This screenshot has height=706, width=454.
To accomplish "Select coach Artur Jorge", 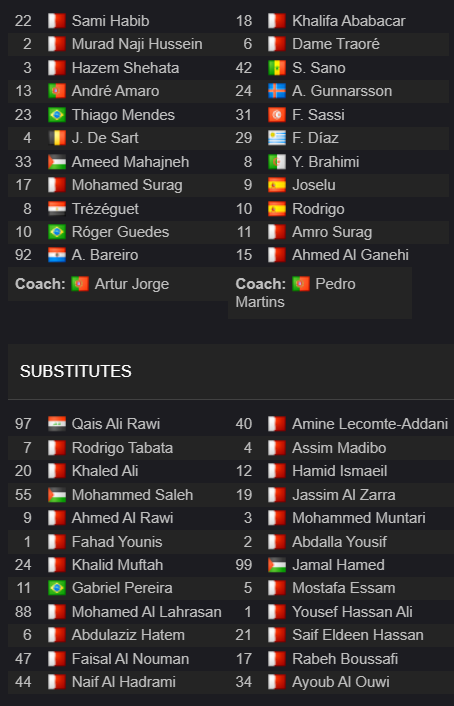I will coord(132,284).
